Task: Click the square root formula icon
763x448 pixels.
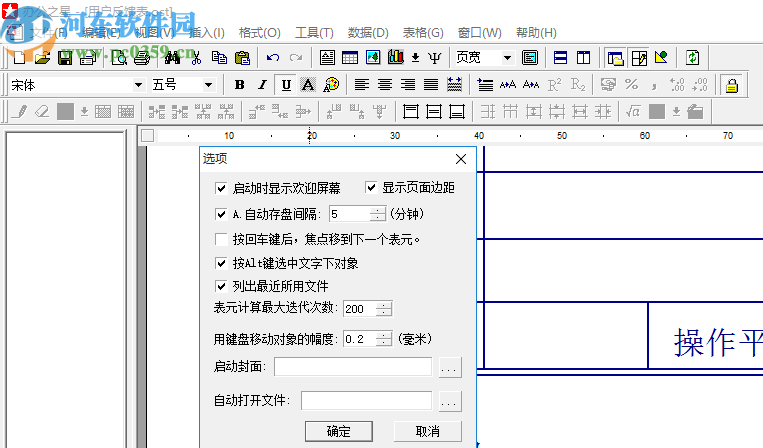Action: click(633, 112)
